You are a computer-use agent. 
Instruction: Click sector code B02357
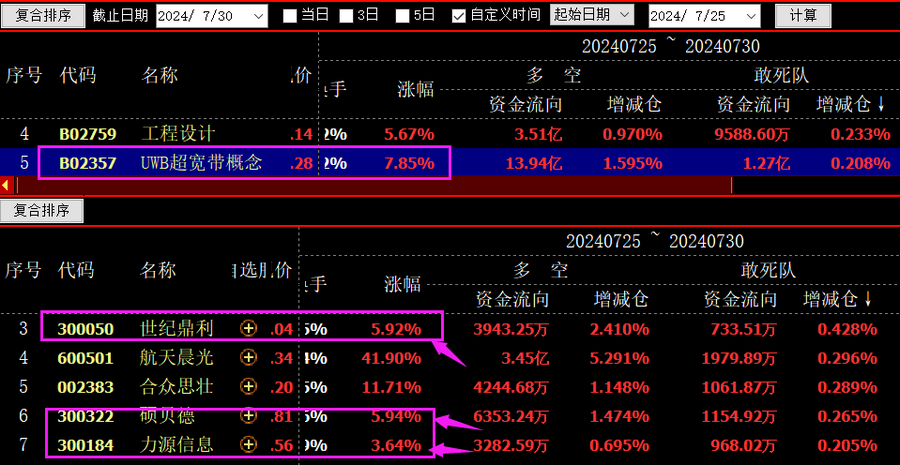[x=87, y=163]
